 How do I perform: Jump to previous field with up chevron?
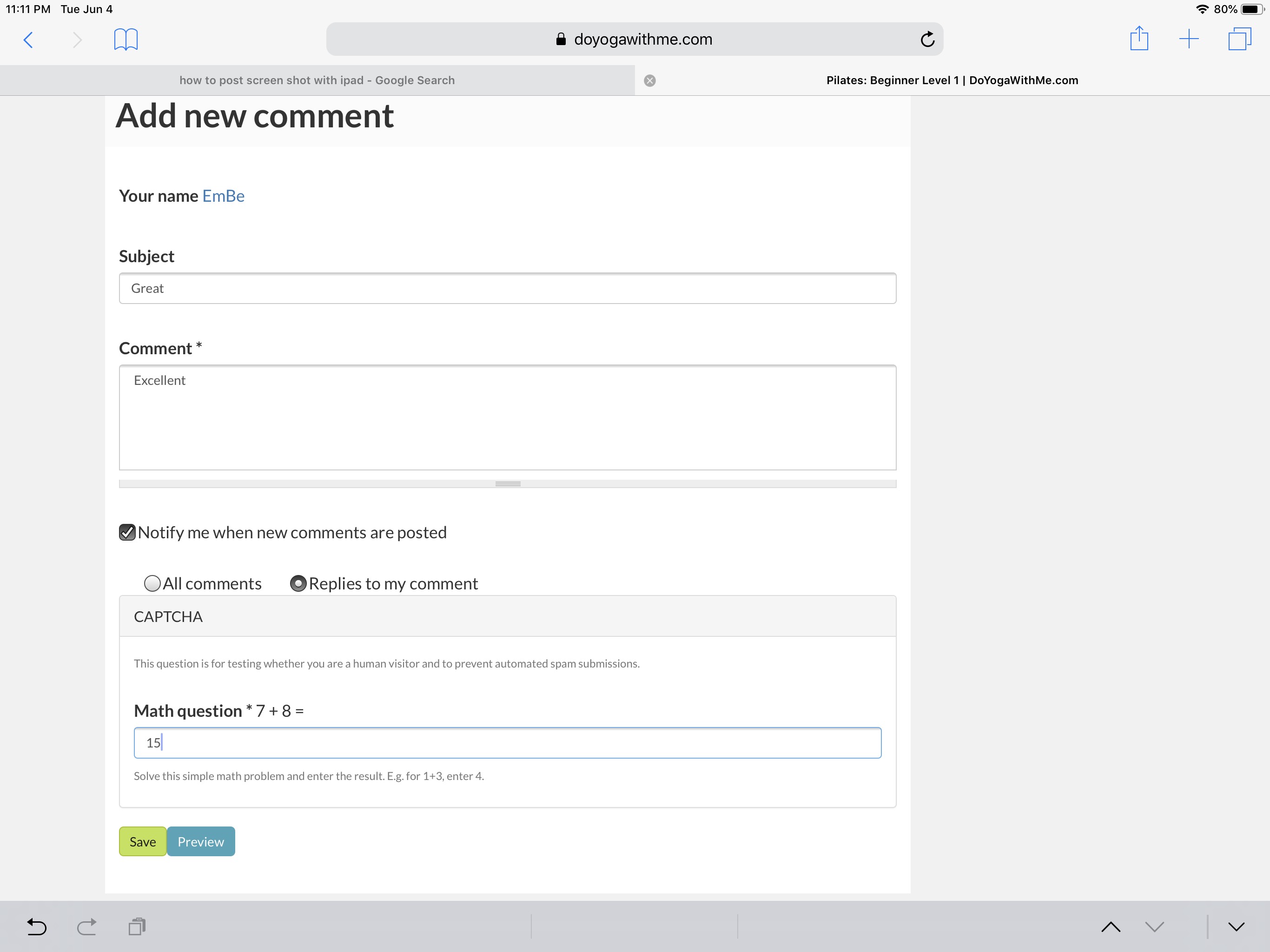pyautogui.click(x=1111, y=926)
